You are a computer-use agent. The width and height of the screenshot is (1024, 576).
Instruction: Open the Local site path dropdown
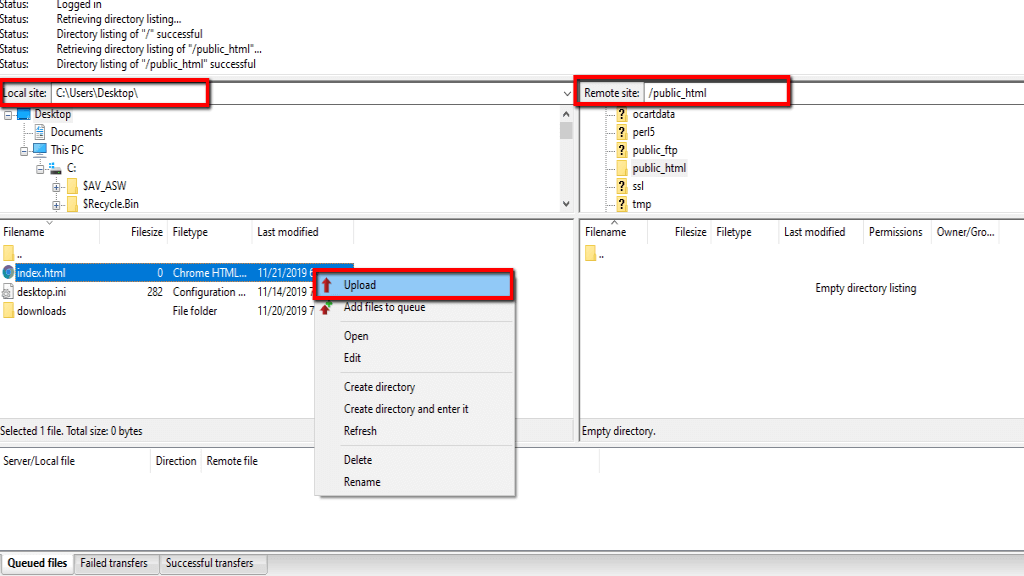566,93
